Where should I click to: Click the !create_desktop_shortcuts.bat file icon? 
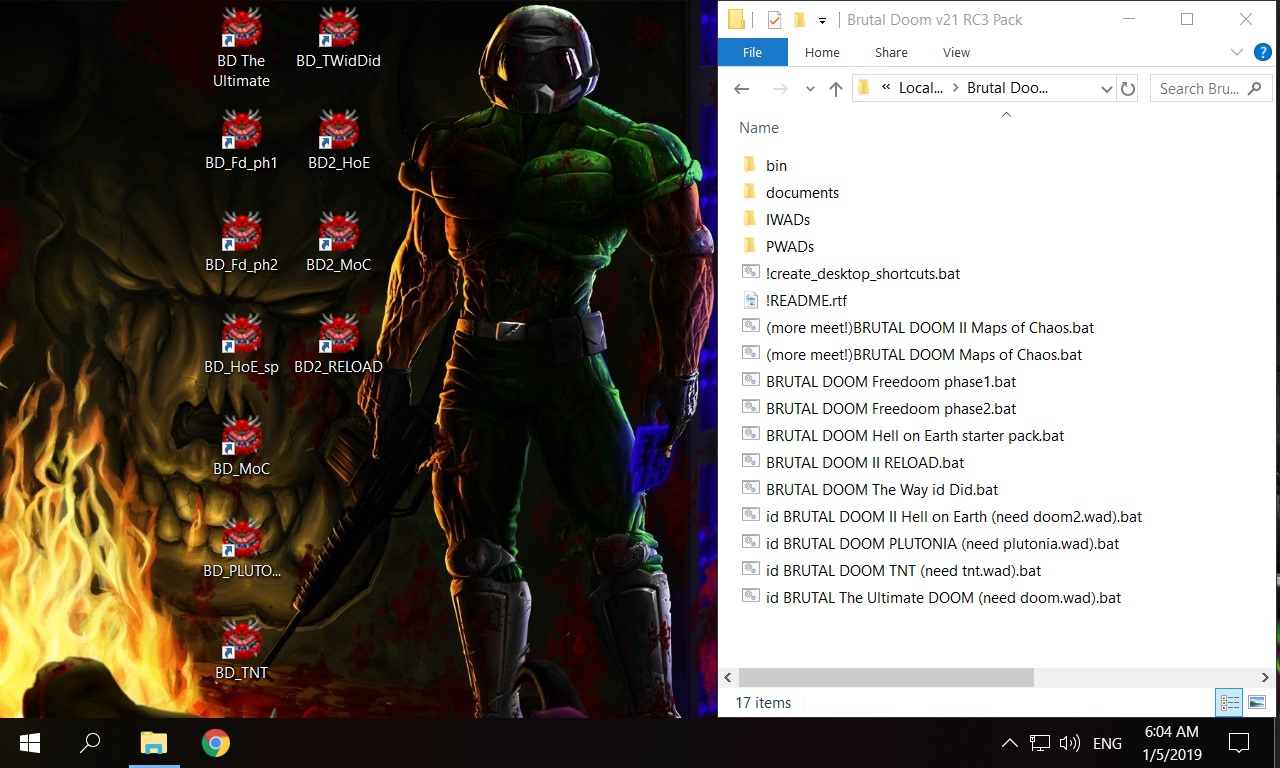(x=751, y=273)
